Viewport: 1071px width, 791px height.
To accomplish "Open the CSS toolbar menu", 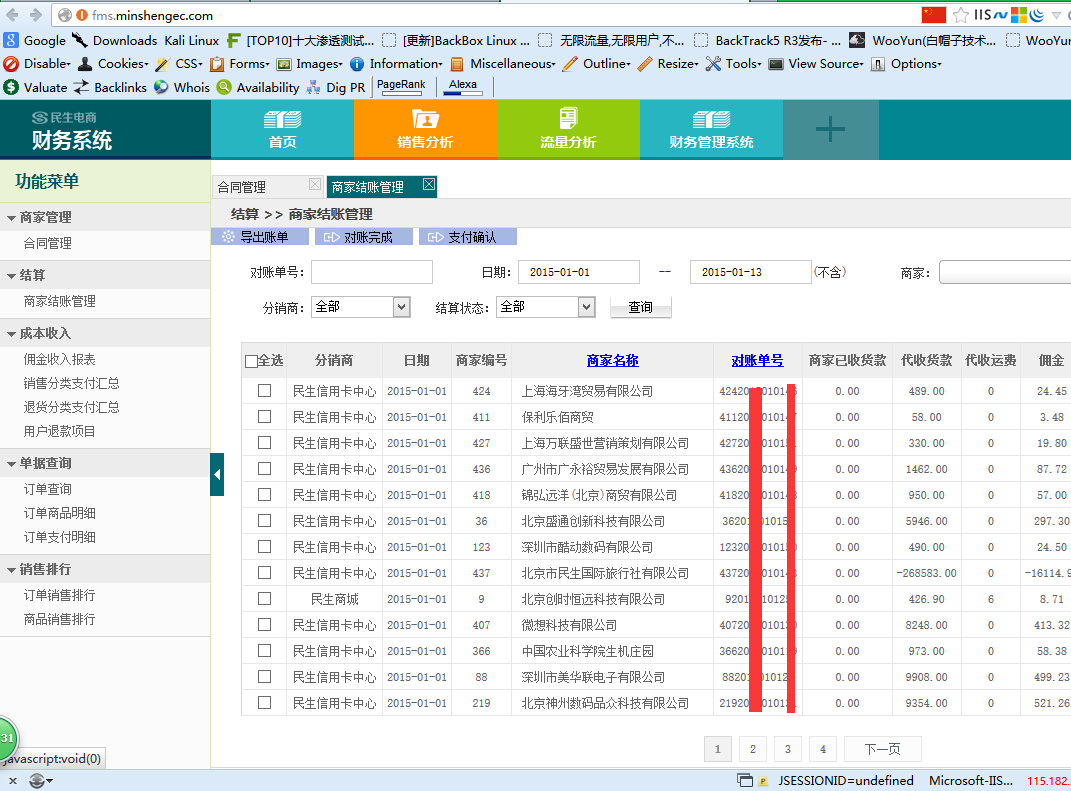I will click(180, 64).
